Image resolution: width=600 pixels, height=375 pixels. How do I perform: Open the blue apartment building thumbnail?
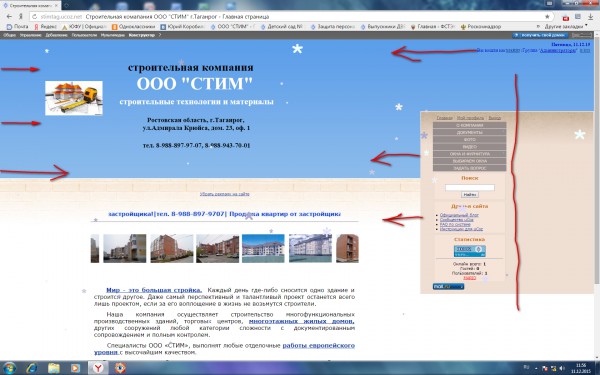coord(263,248)
